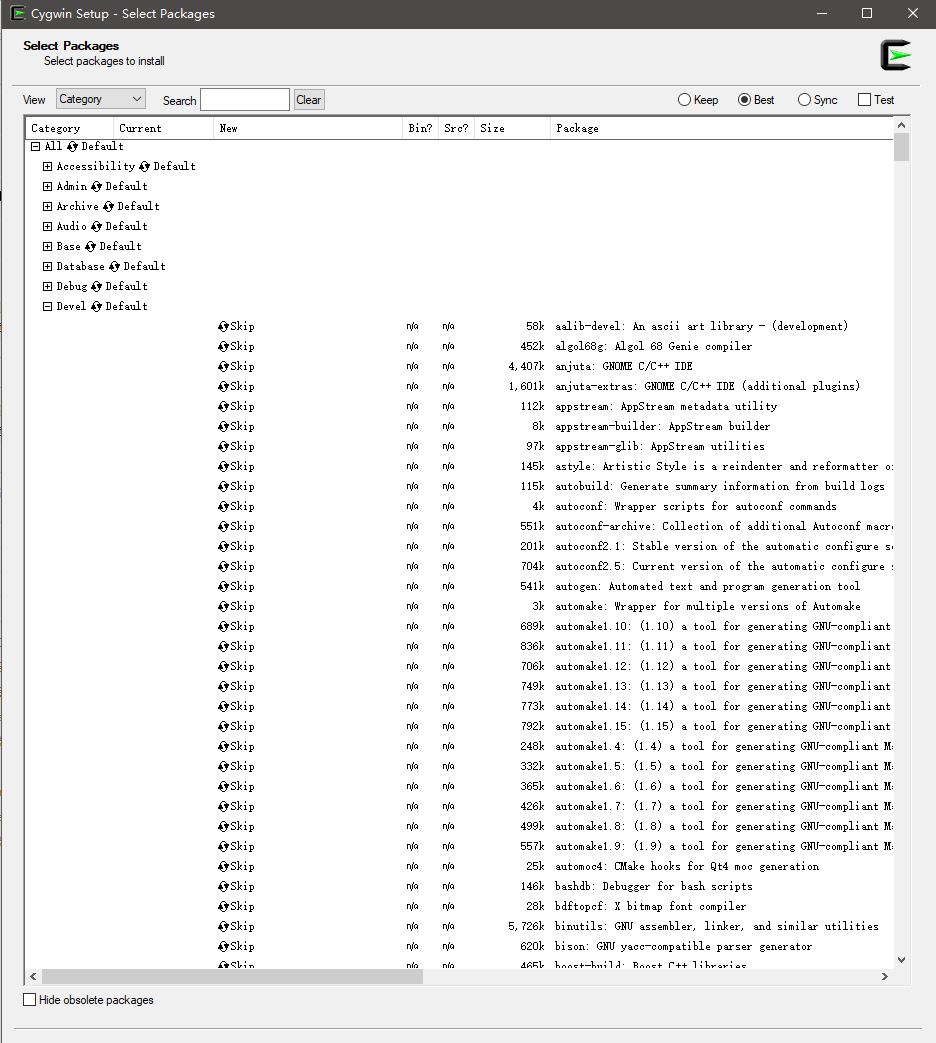Check Hide obsolete packages

29,1000
